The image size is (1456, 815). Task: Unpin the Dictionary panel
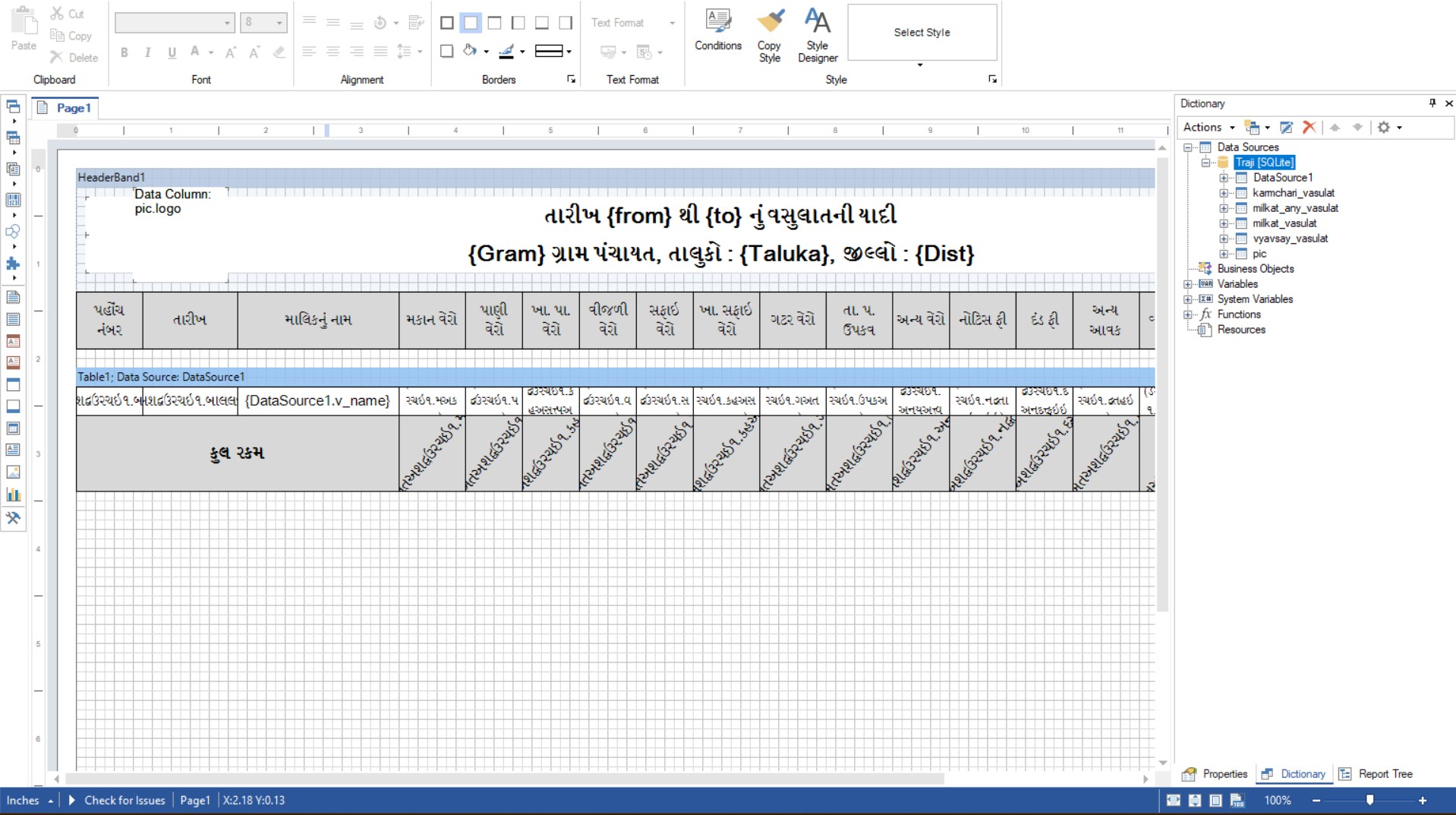click(x=1432, y=103)
